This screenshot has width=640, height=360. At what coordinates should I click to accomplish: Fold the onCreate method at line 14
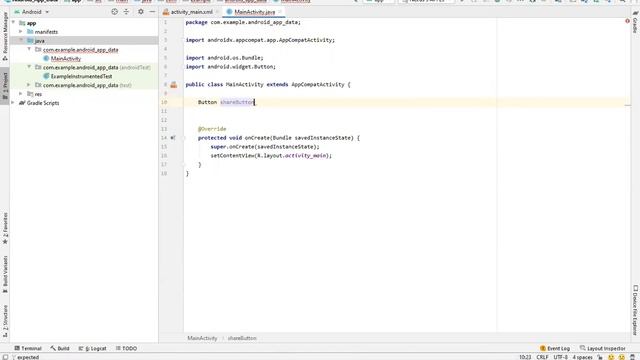(183, 138)
